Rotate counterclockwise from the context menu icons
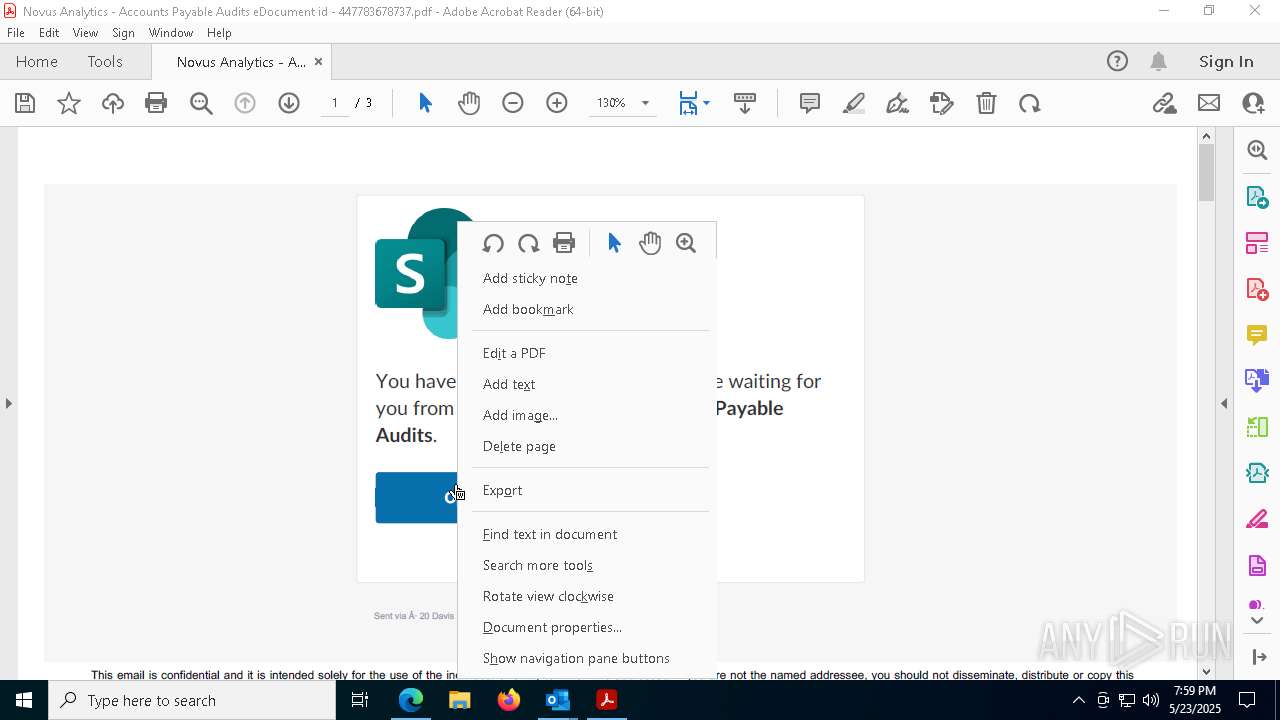1280x720 pixels. point(493,243)
